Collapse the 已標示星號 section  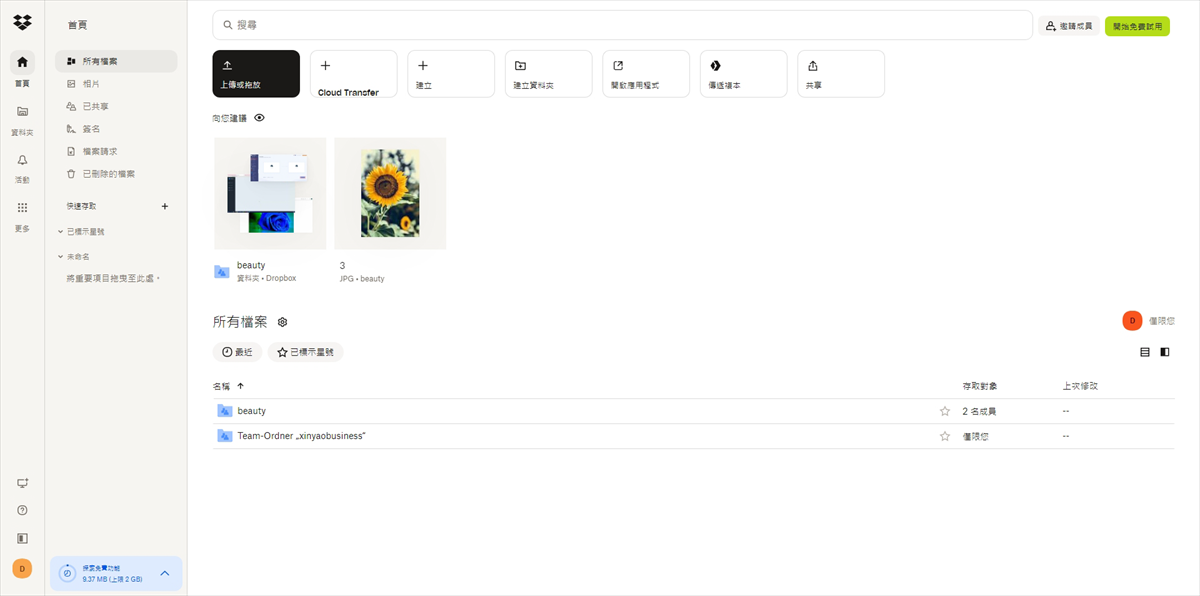click(x=60, y=231)
